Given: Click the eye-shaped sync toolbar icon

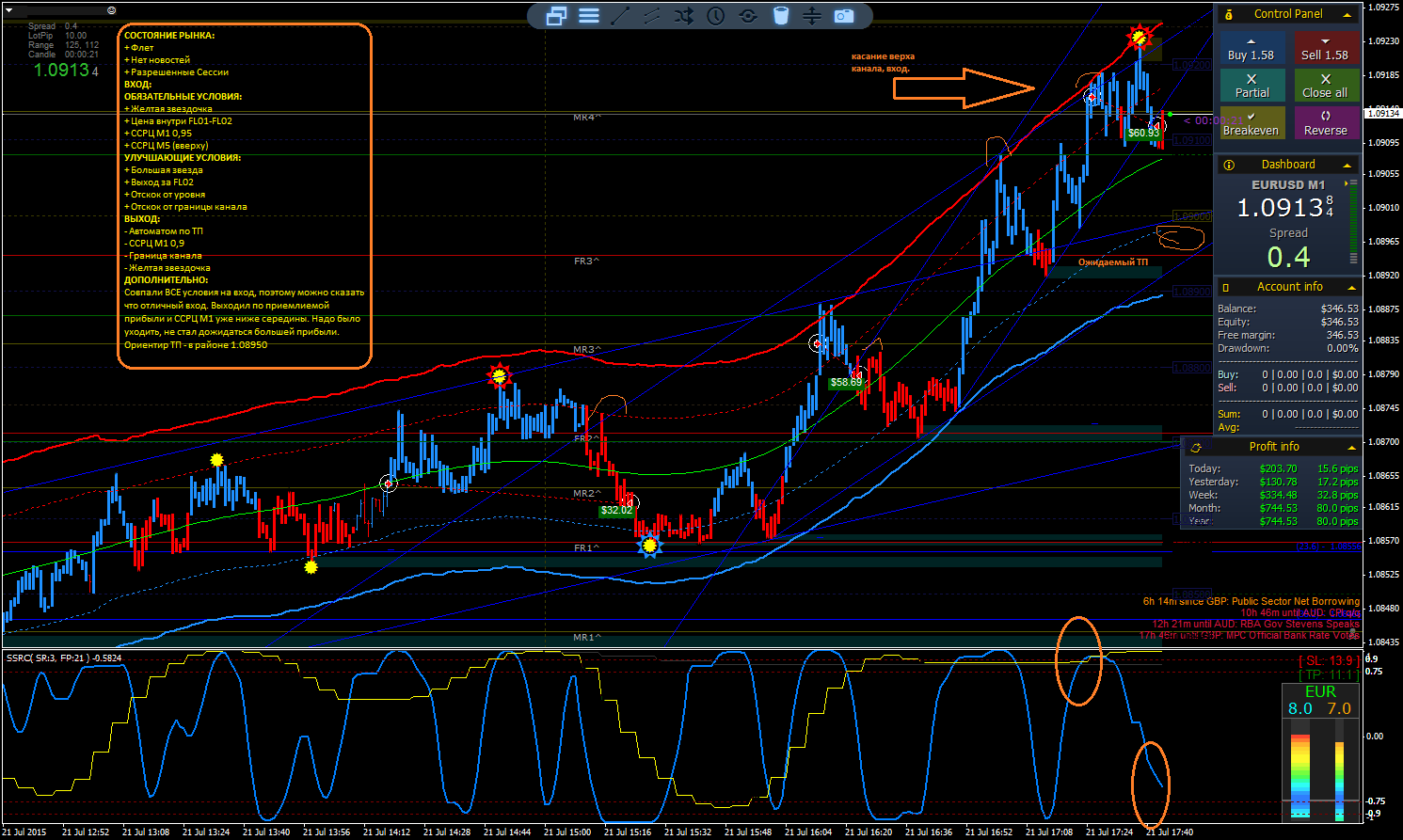Looking at the screenshot, I should [x=748, y=16].
